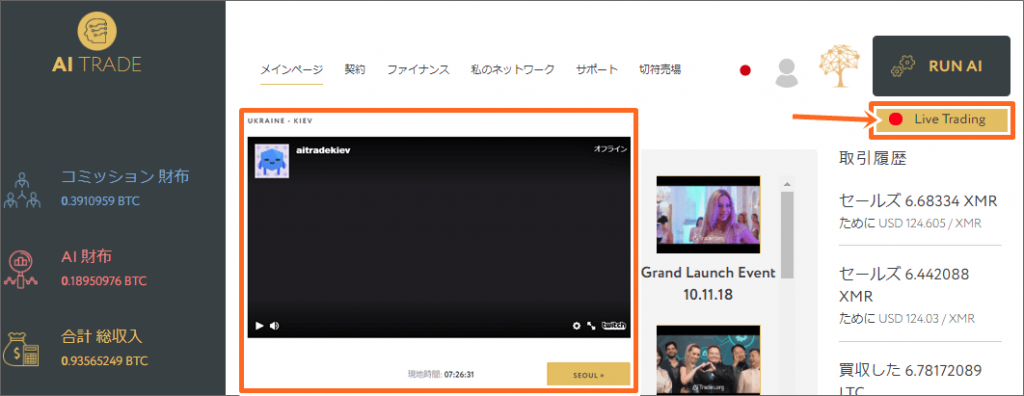Open the user profile avatar icon

(x=787, y=73)
